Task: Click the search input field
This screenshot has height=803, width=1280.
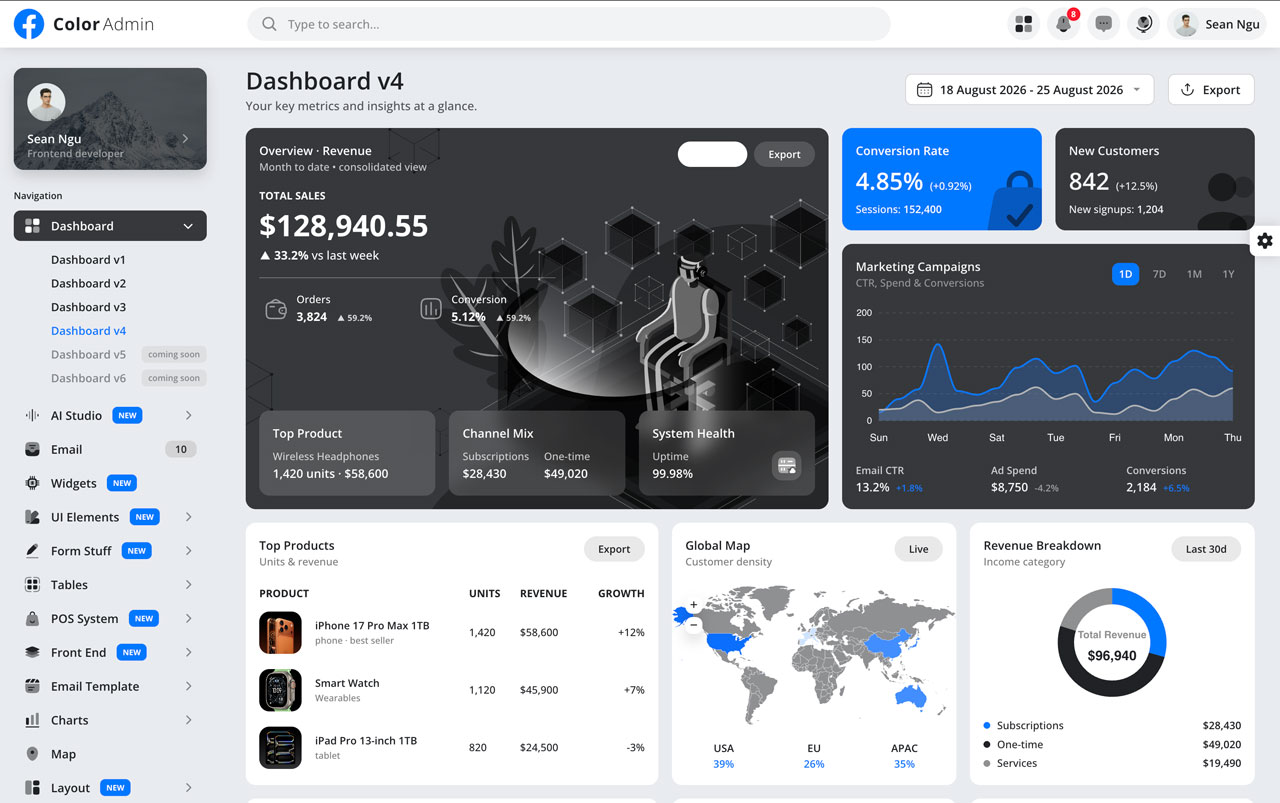Action: (569, 24)
